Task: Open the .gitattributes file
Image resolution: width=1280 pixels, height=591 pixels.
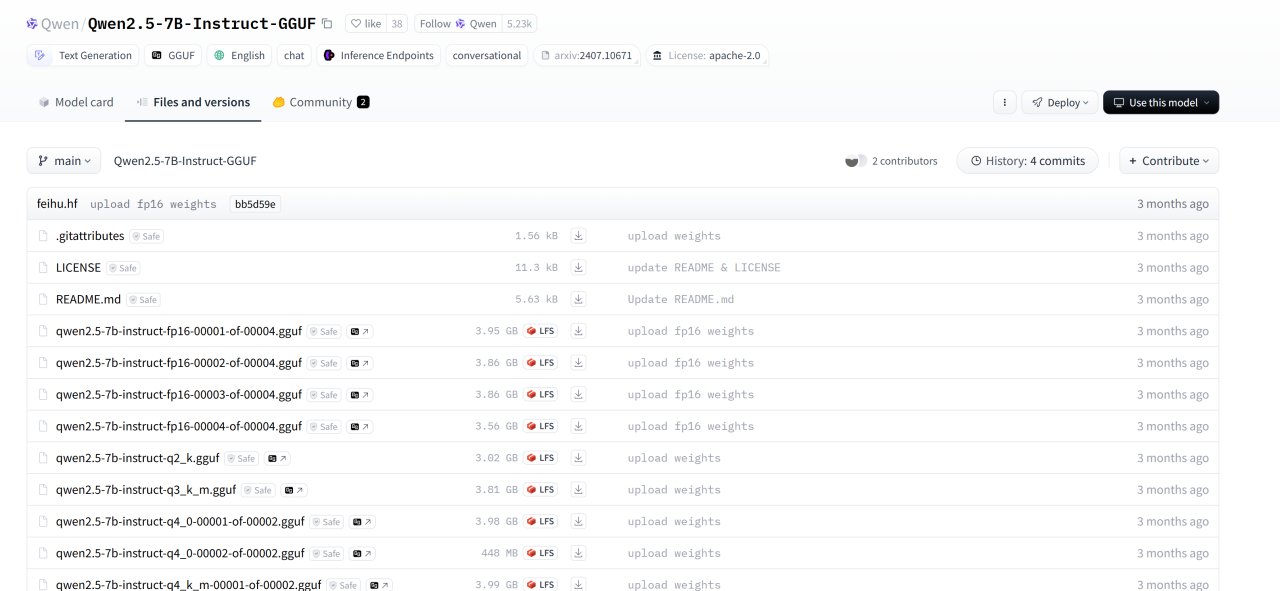Action: click(90, 236)
